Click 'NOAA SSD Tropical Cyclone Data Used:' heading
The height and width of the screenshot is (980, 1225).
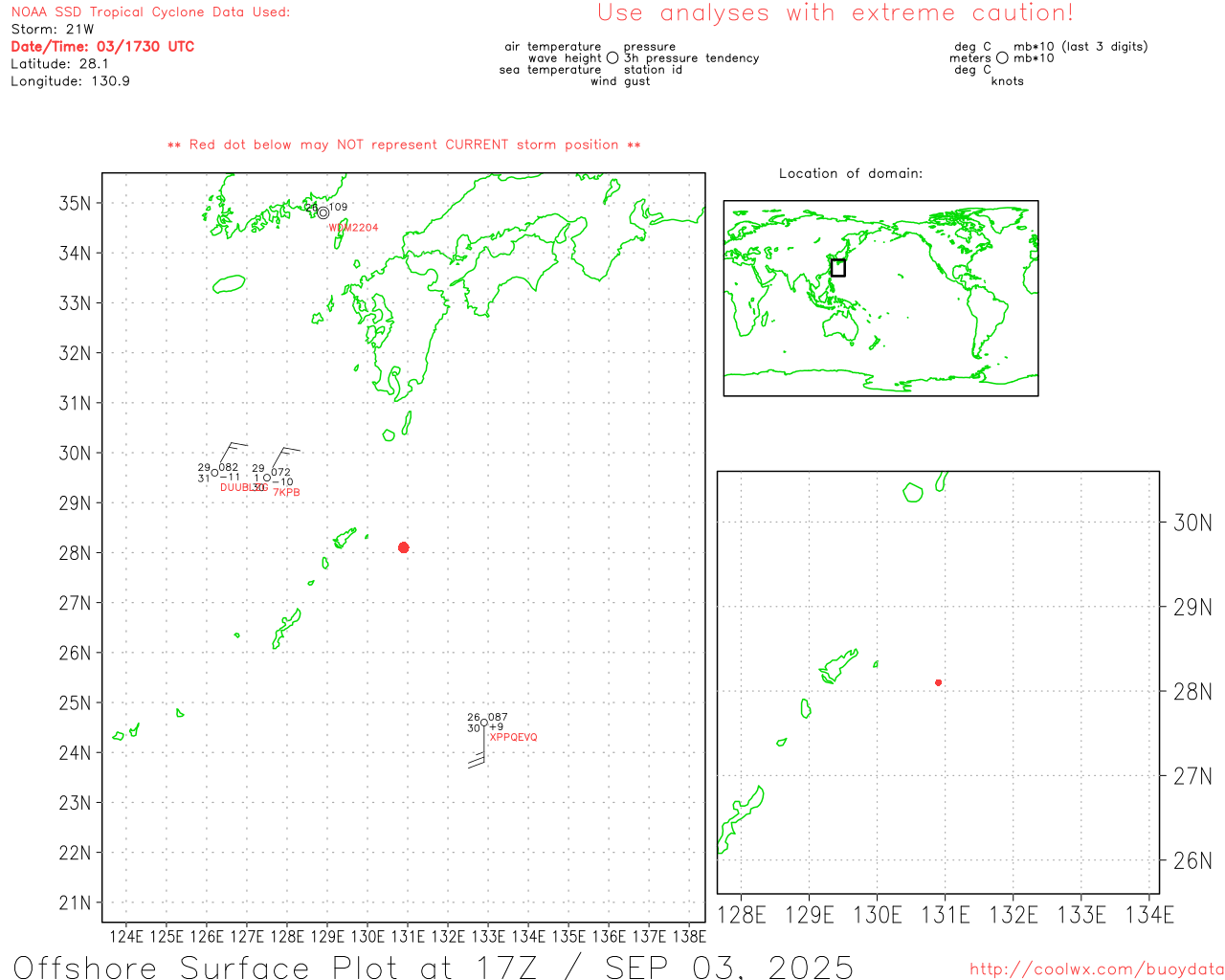tap(150, 11)
